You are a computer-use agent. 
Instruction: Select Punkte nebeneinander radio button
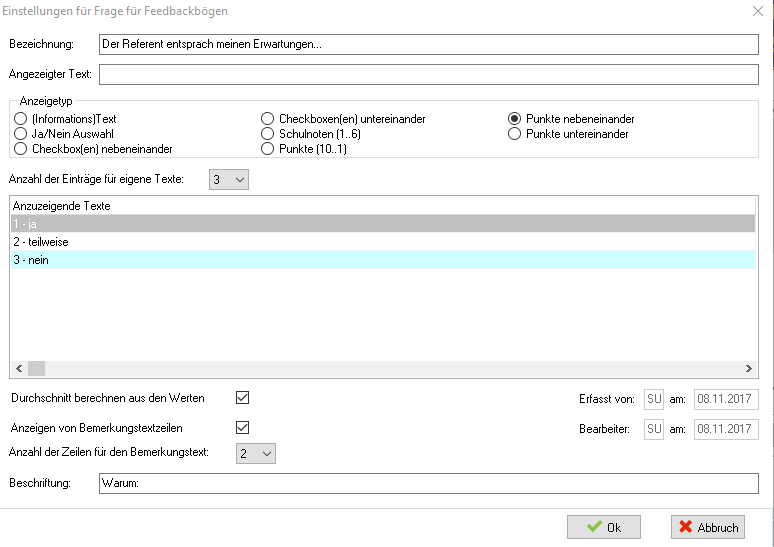pyautogui.click(x=514, y=119)
